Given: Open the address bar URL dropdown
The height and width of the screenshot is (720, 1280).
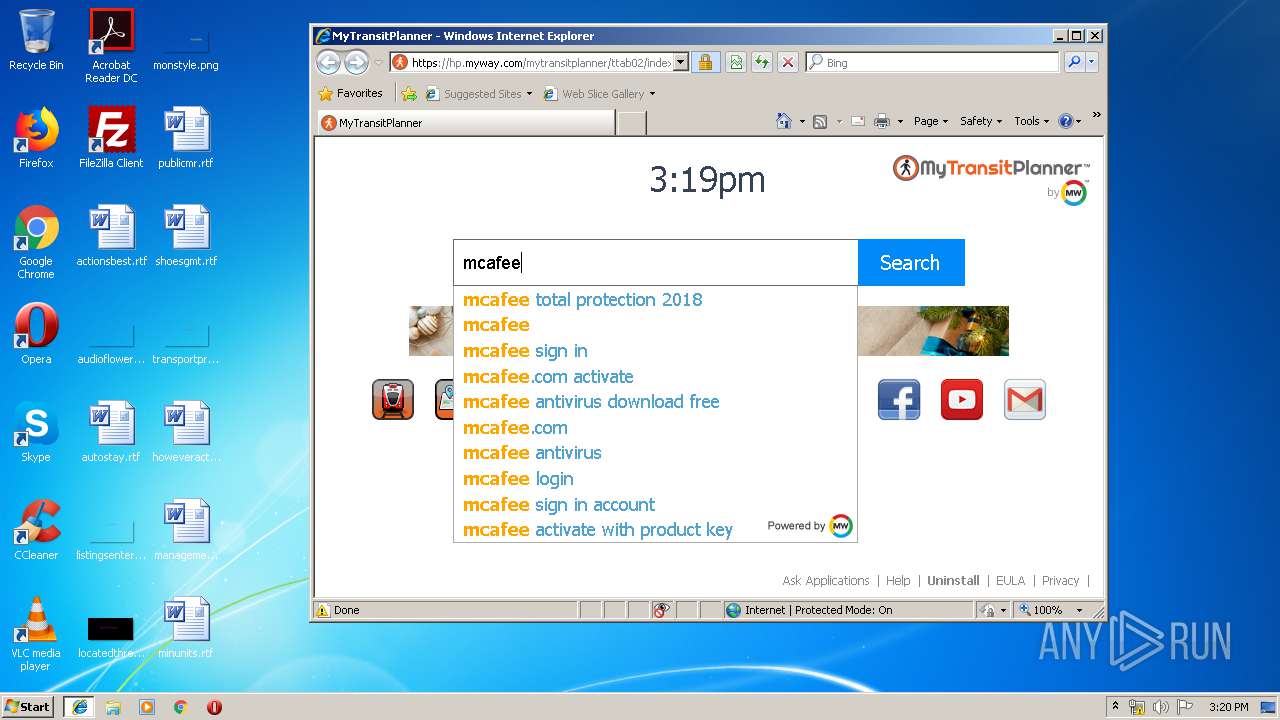Looking at the screenshot, I should [681, 62].
